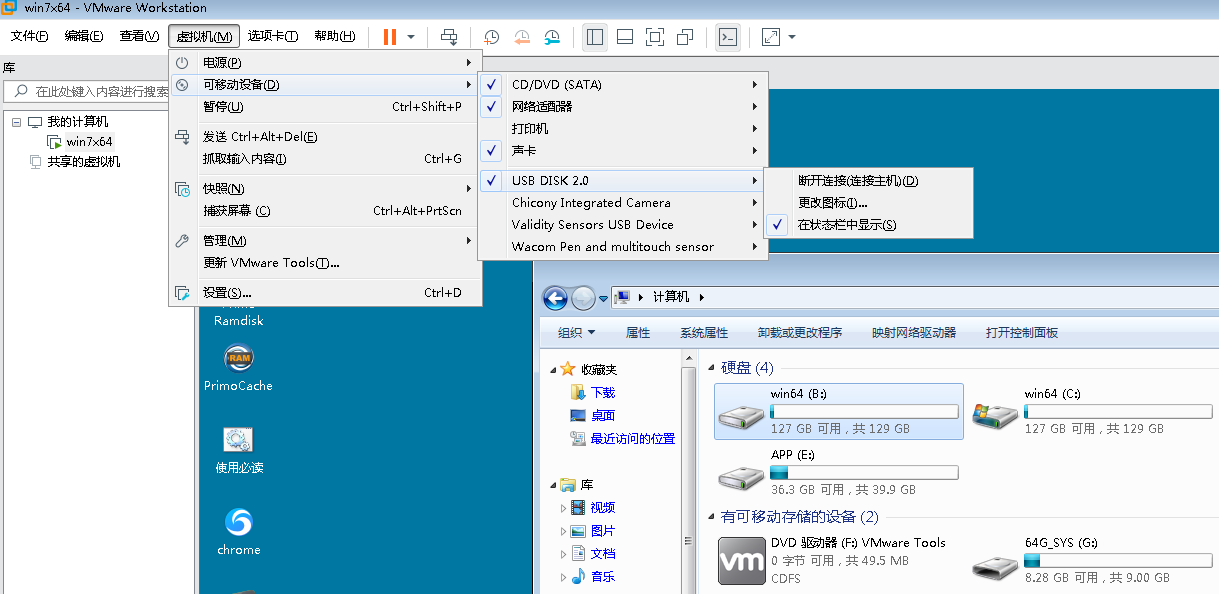Click the orange pause virtual machine icon
The width and height of the screenshot is (1219, 594).
pyautogui.click(x=390, y=37)
